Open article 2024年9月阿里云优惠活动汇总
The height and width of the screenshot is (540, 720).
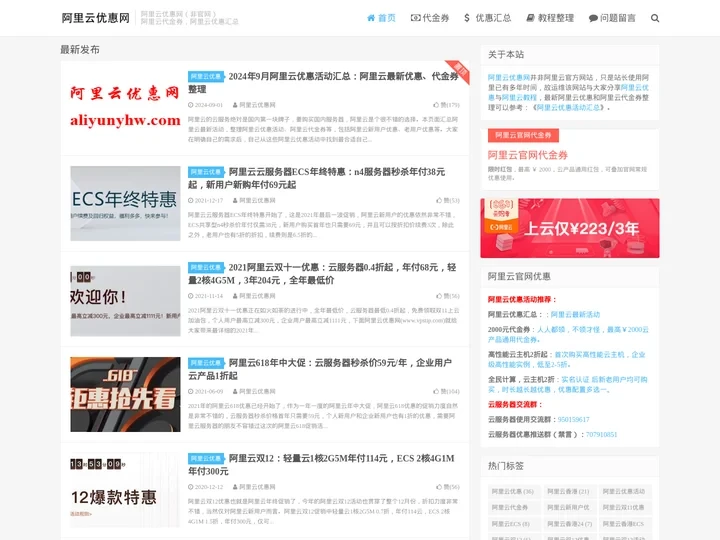pos(323,83)
